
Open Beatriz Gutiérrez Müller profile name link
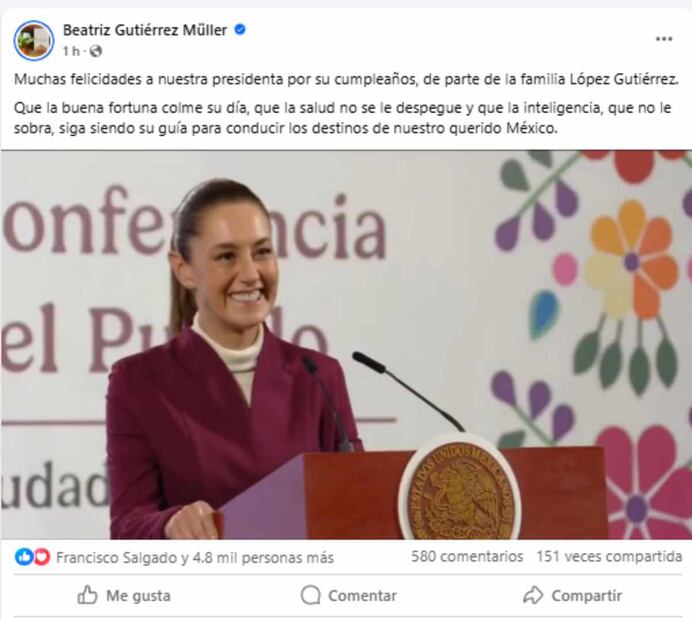145,30
